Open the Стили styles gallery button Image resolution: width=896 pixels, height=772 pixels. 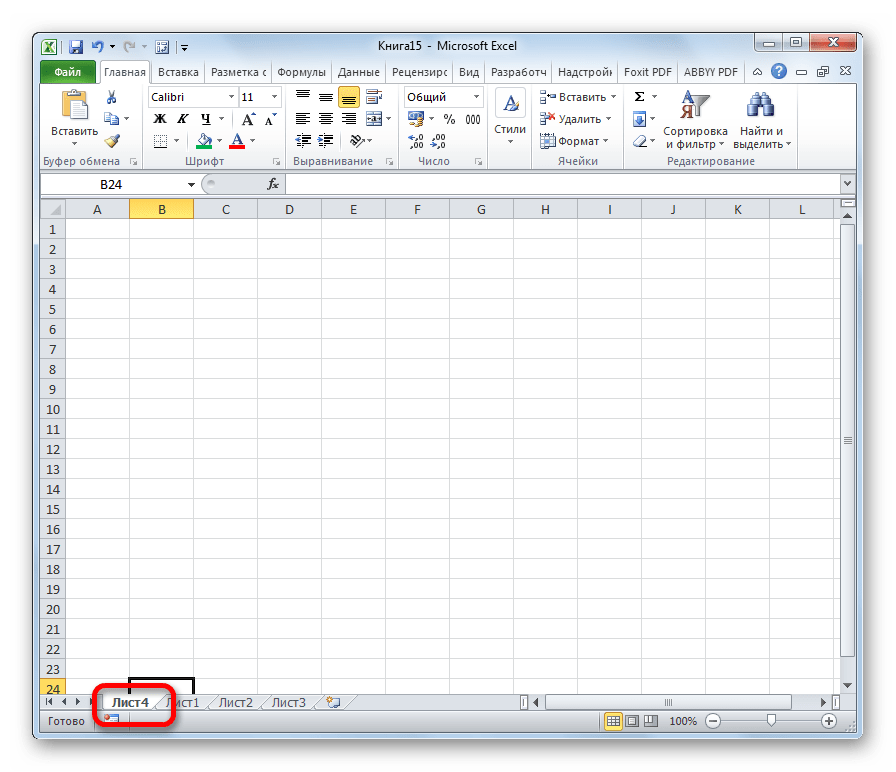pos(510,117)
